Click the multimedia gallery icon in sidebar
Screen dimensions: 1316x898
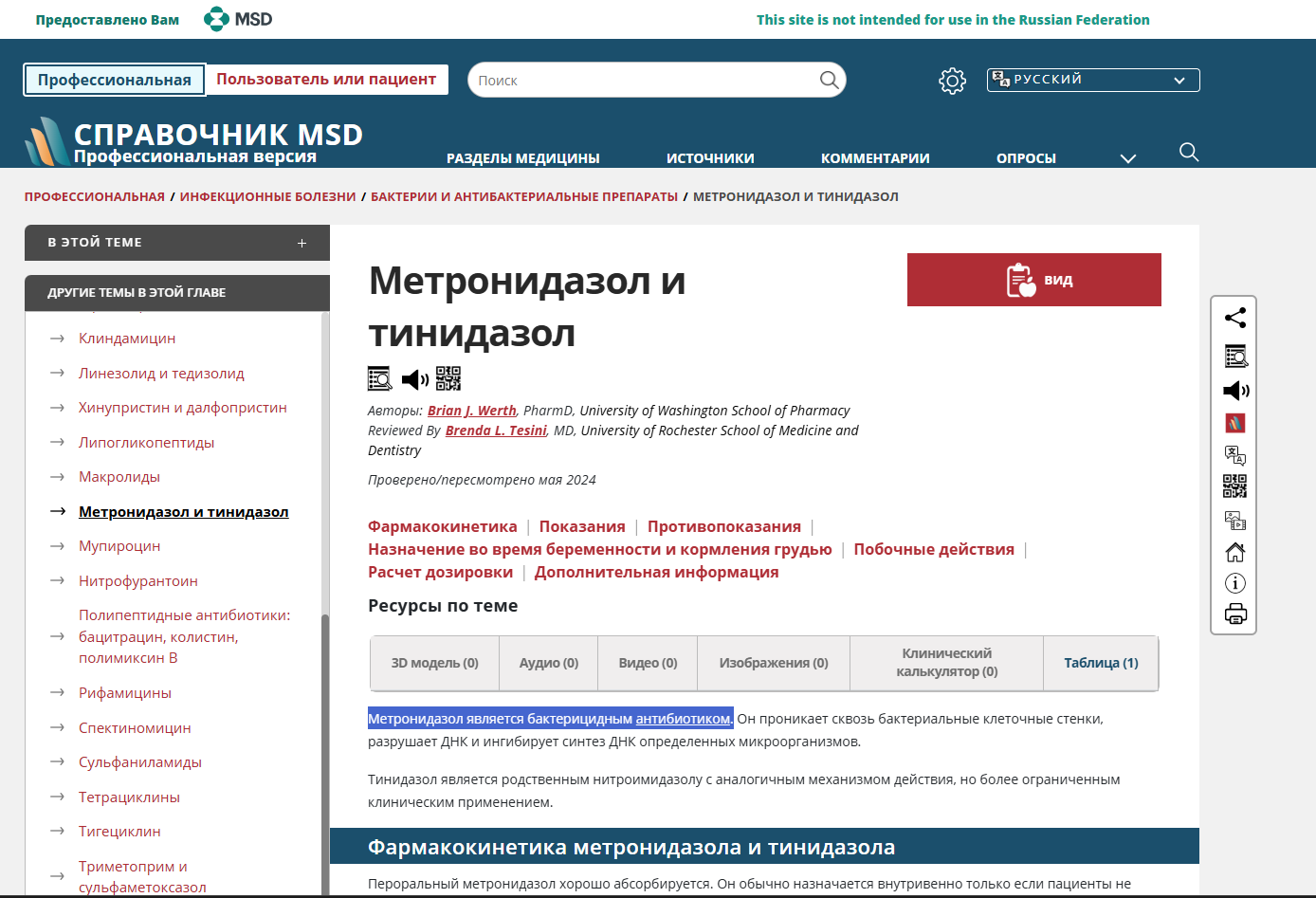coord(1234,520)
